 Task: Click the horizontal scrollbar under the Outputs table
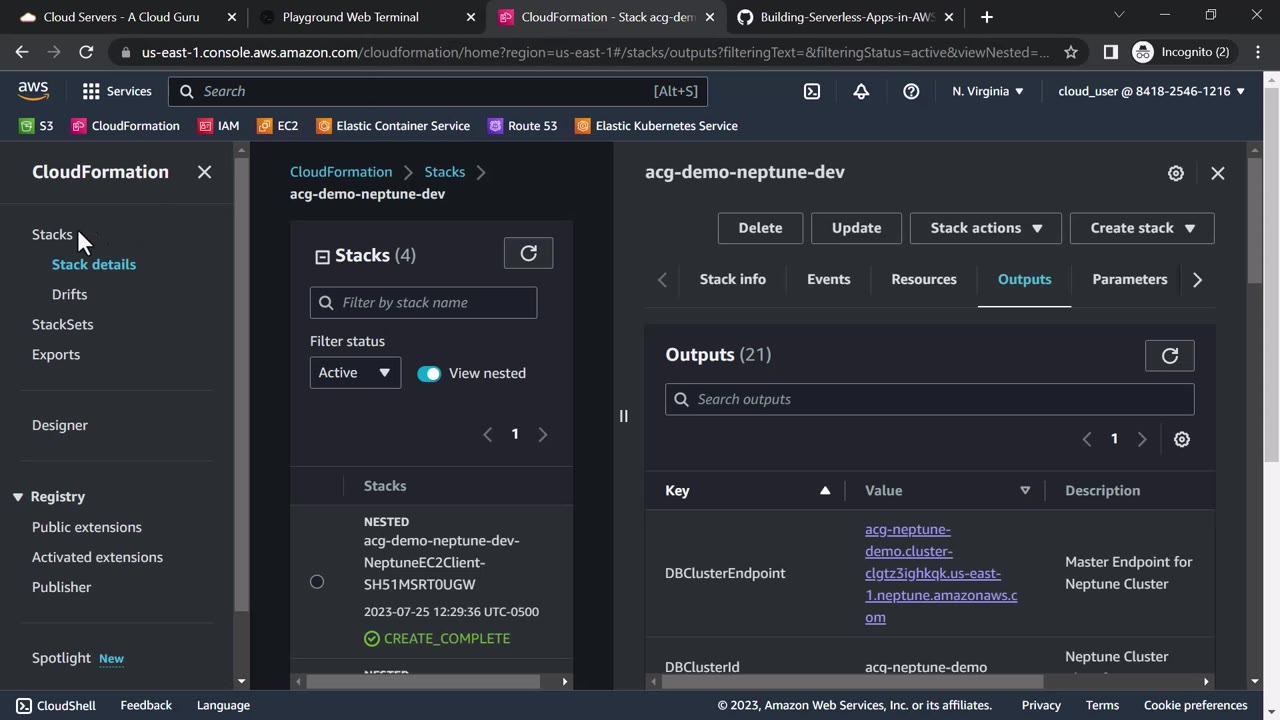852,682
